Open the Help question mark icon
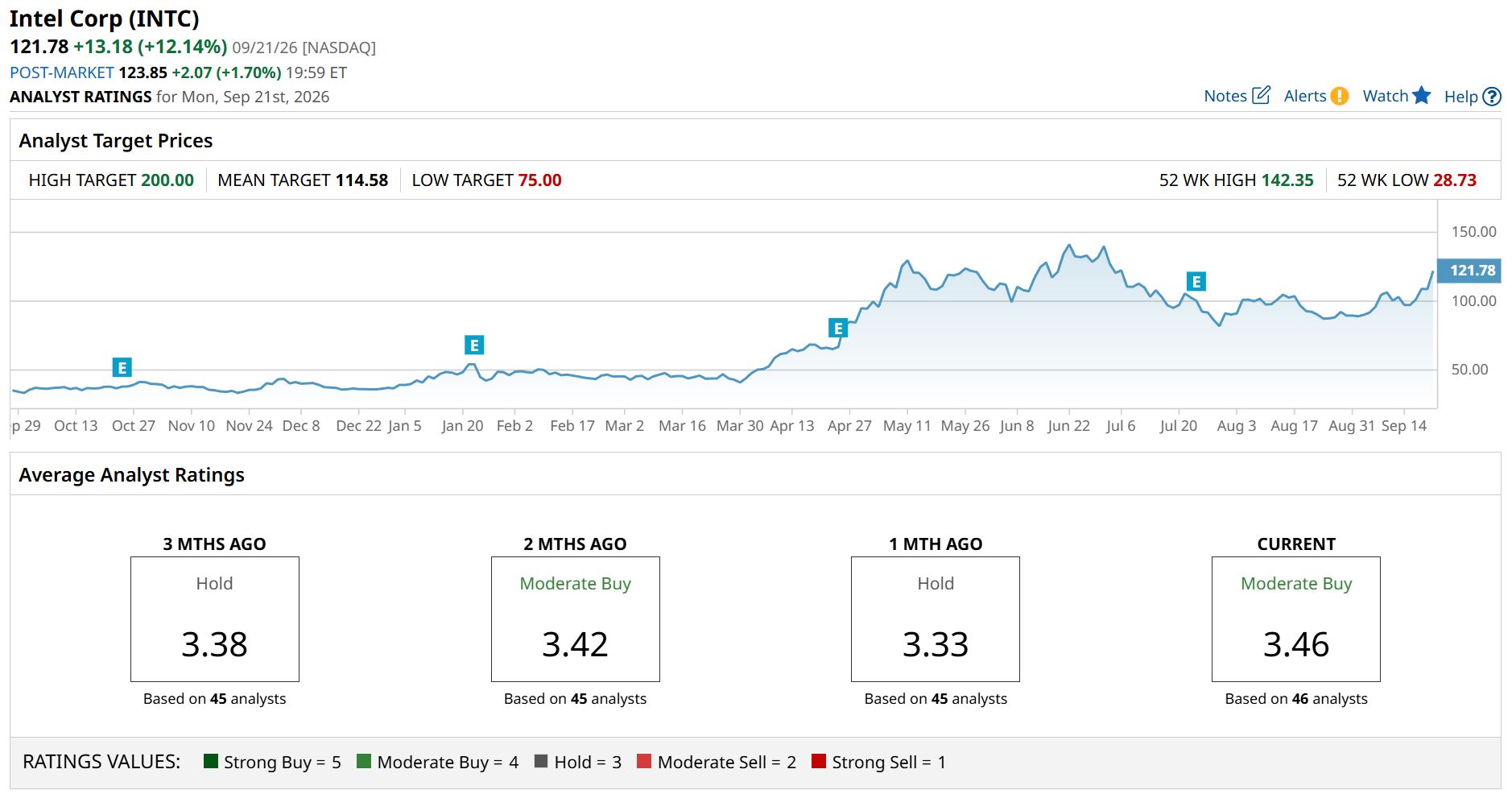This screenshot has height=794, width=1512. [1492, 97]
